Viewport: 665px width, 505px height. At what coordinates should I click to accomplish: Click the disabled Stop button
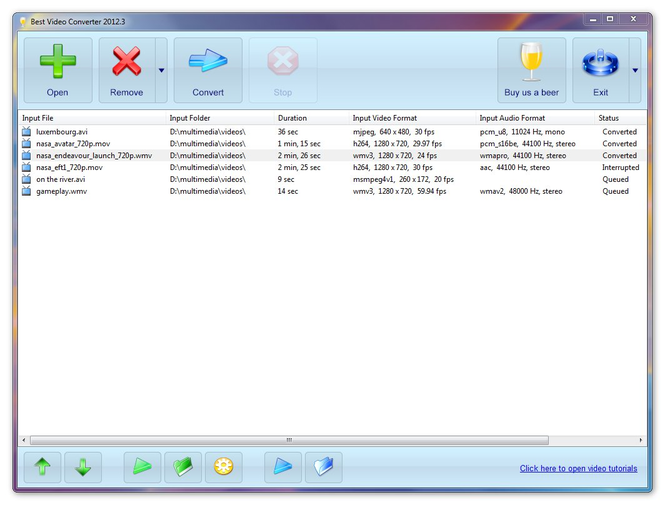[283, 70]
